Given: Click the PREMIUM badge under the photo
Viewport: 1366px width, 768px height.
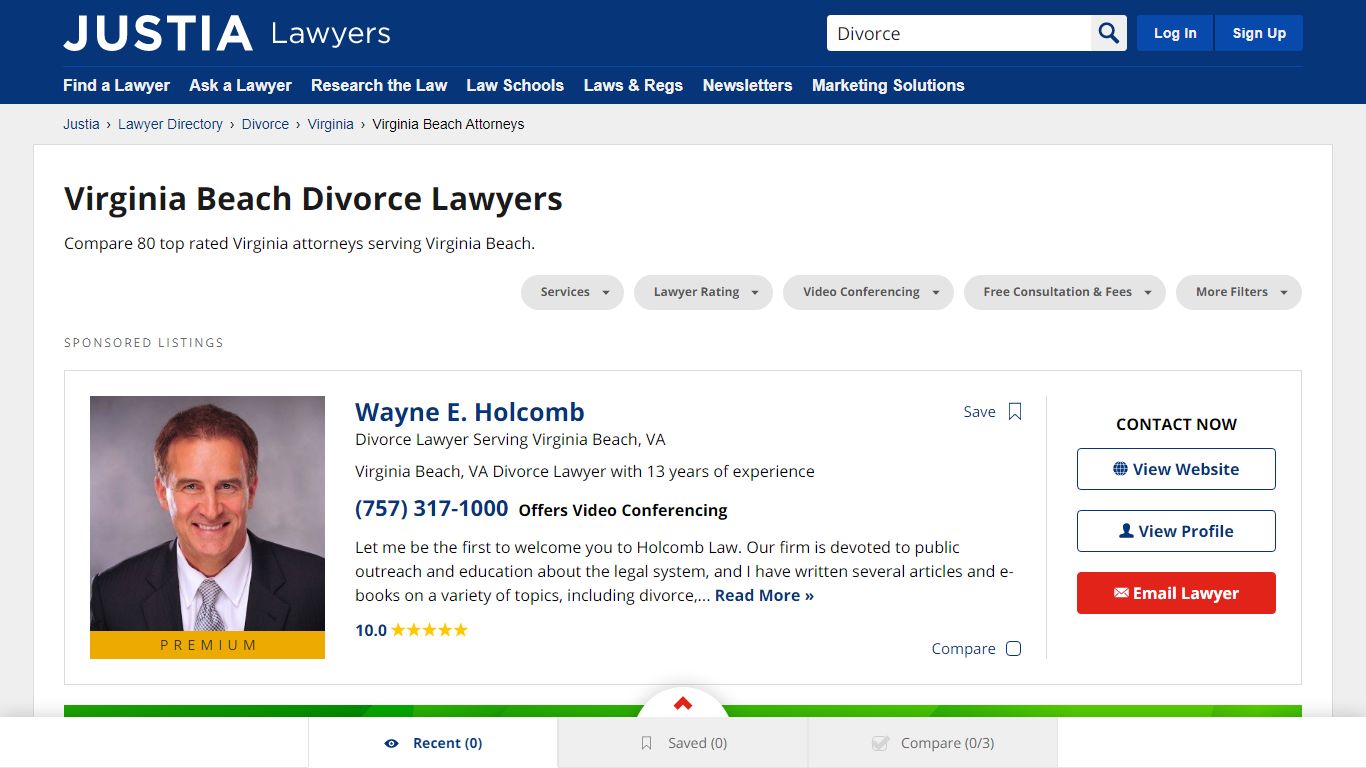Looking at the screenshot, I should tap(207, 645).
